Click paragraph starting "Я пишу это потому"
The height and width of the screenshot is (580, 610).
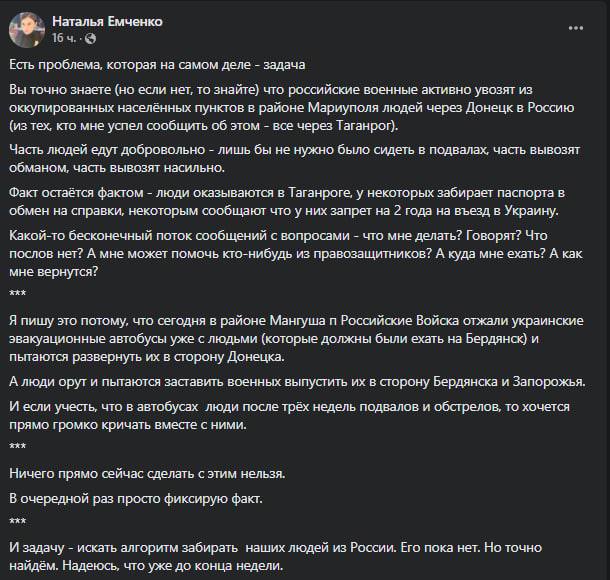(x=290, y=337)
